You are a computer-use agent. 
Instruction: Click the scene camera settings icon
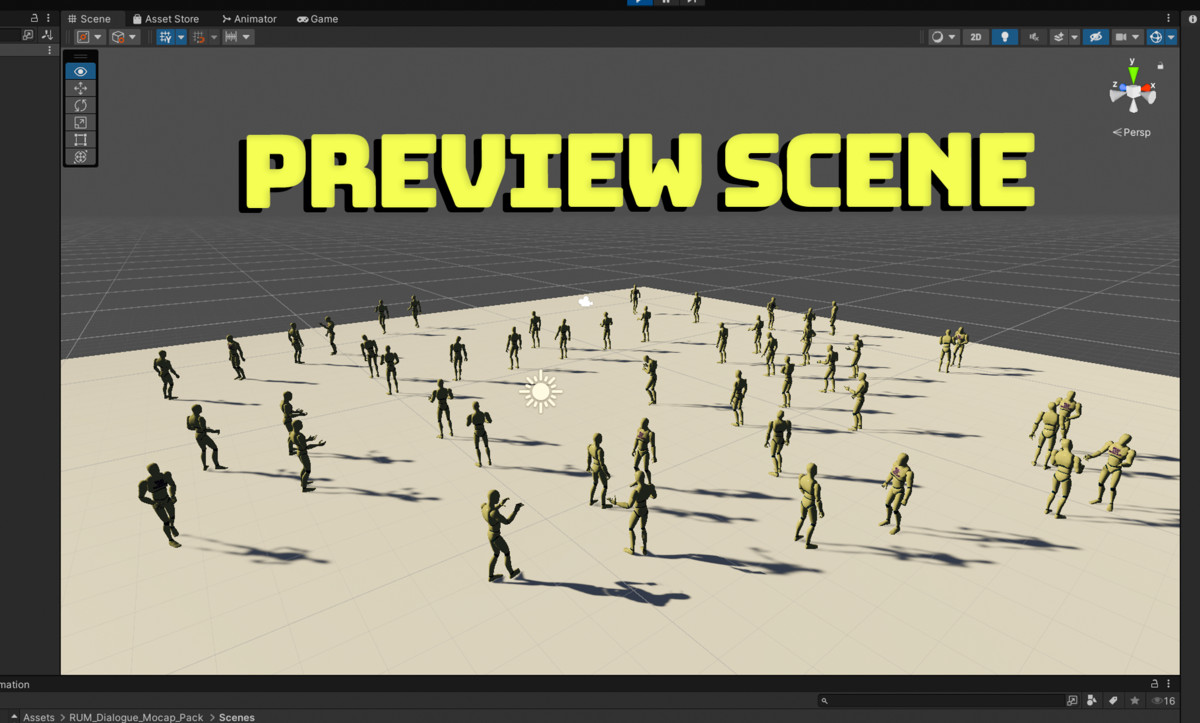click(x=1121, y=37)
